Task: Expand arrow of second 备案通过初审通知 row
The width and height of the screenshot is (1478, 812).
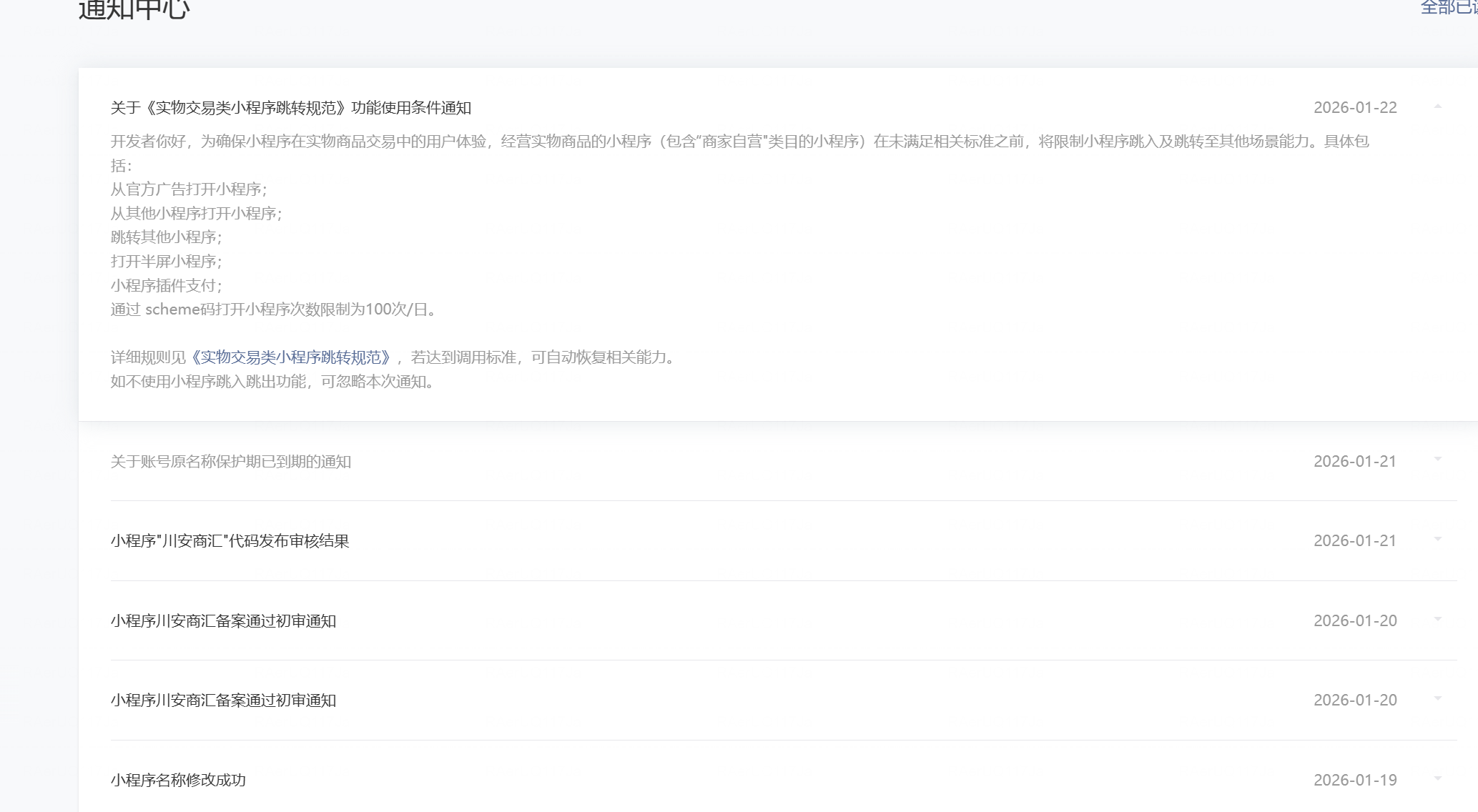Action: pyautogui.click(x=1437, y=698)
